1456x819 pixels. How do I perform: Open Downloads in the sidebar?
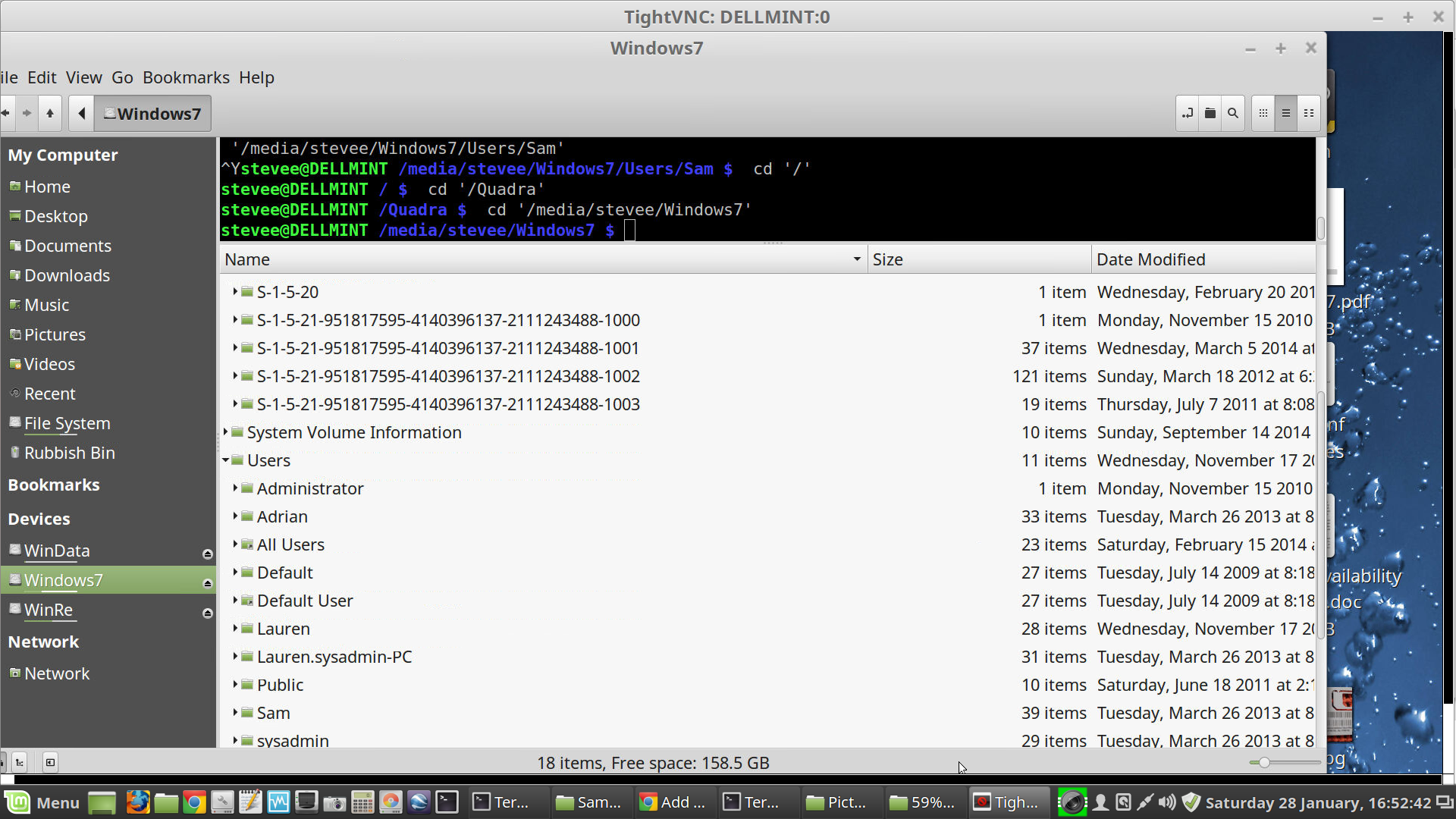[67, 275]
